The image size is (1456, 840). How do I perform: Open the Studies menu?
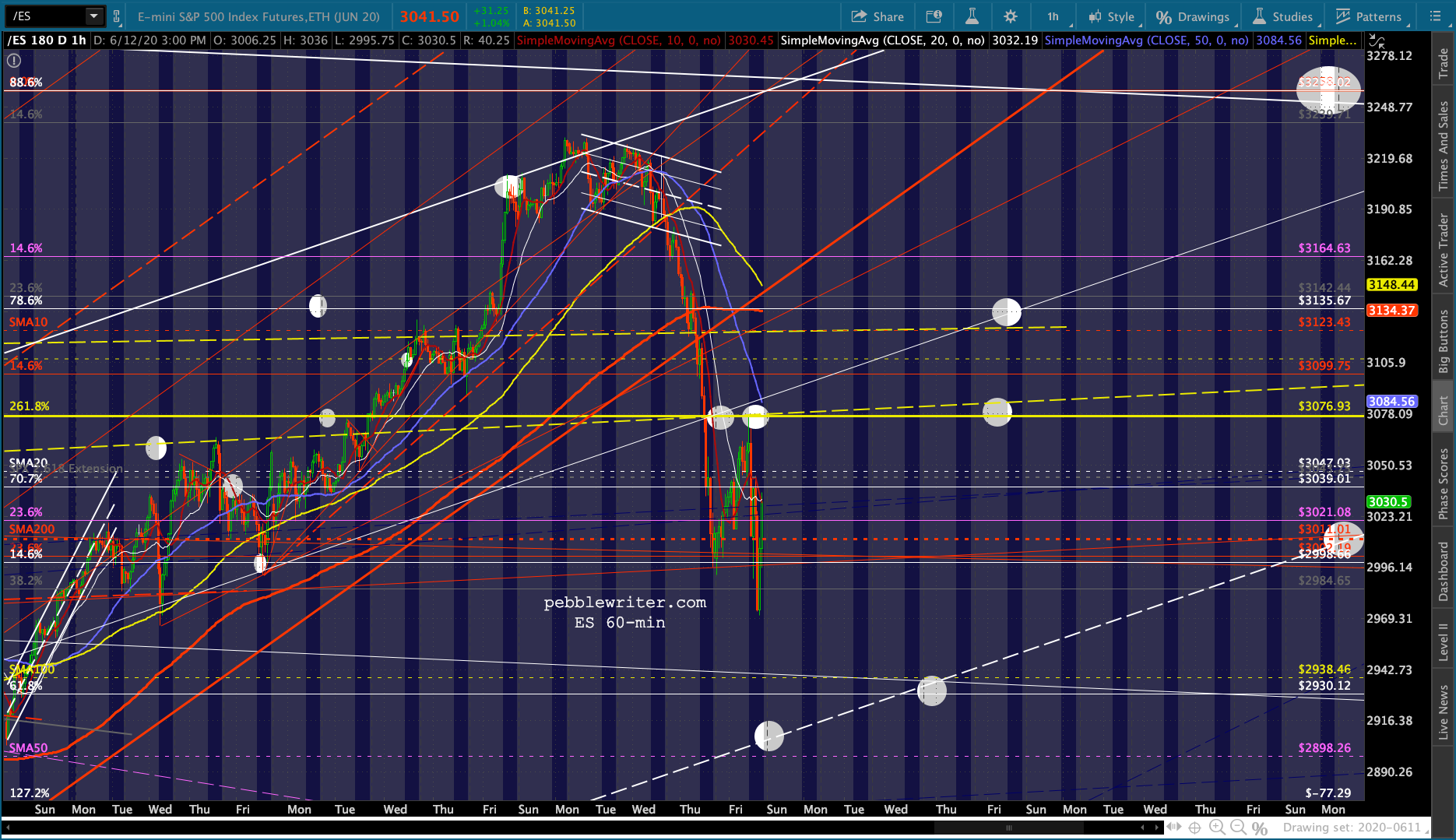click(x=1283, y=16)
